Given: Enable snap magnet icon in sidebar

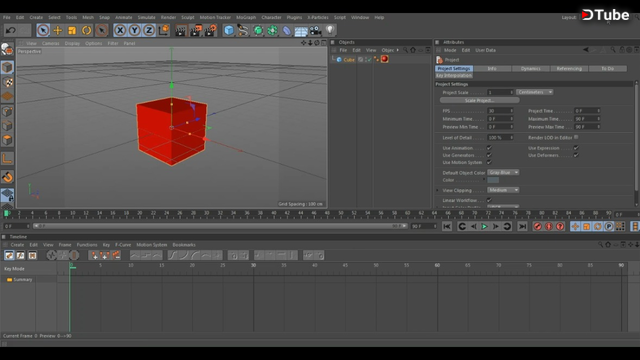Looking at the screenshot, I should 7,177.
